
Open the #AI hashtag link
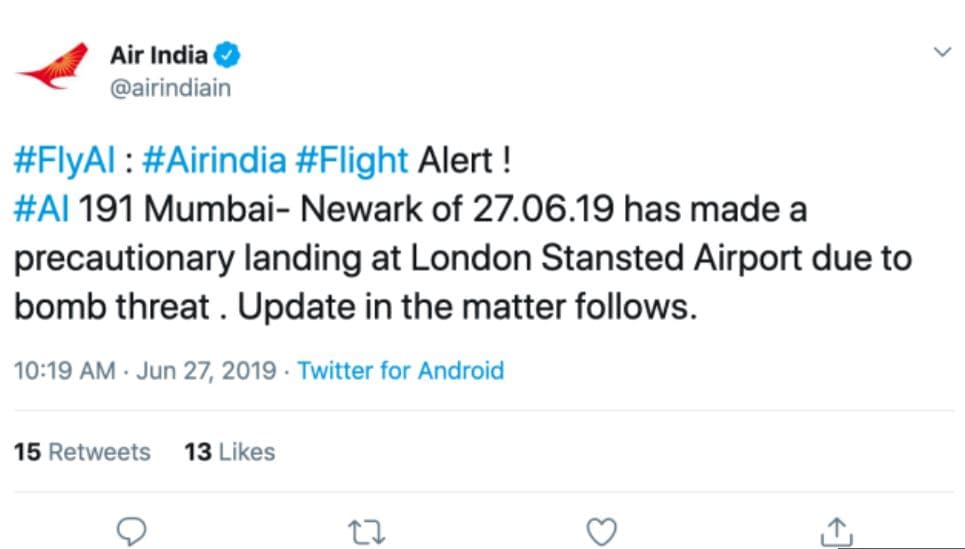pos(41,210)
